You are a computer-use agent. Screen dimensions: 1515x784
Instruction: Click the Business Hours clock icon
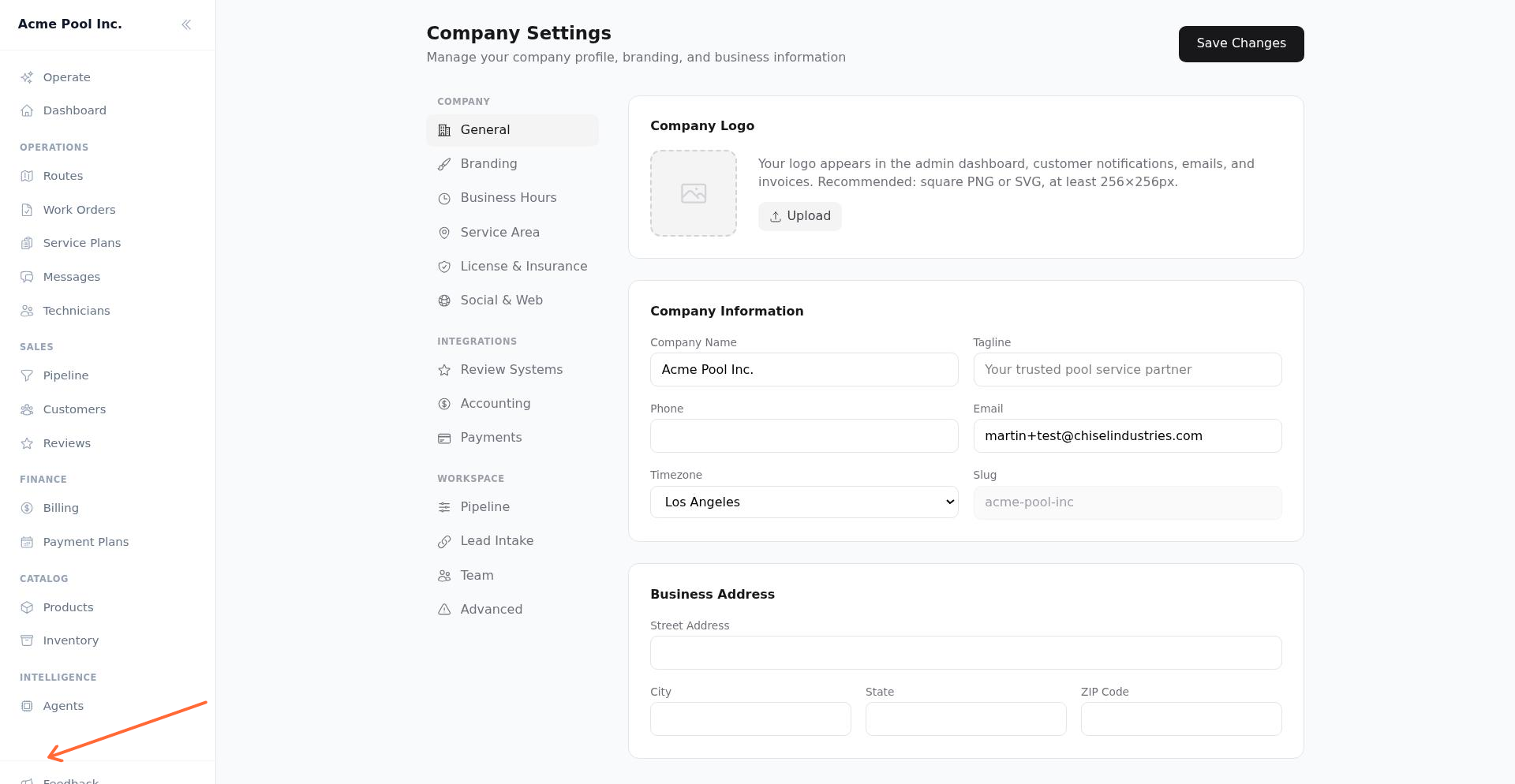[x=444, y=199]
